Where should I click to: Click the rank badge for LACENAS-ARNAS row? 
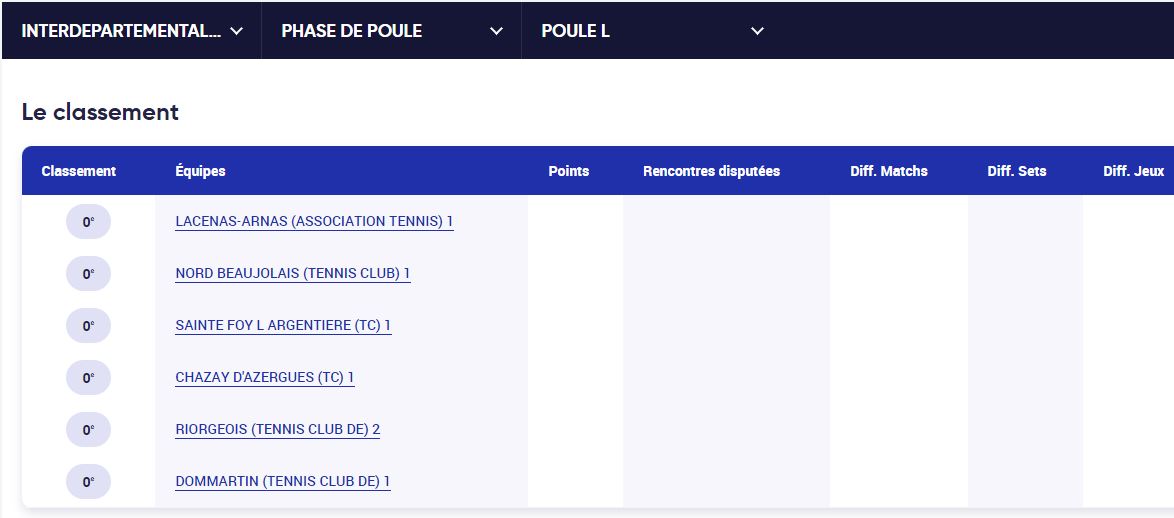coord(88,222)
